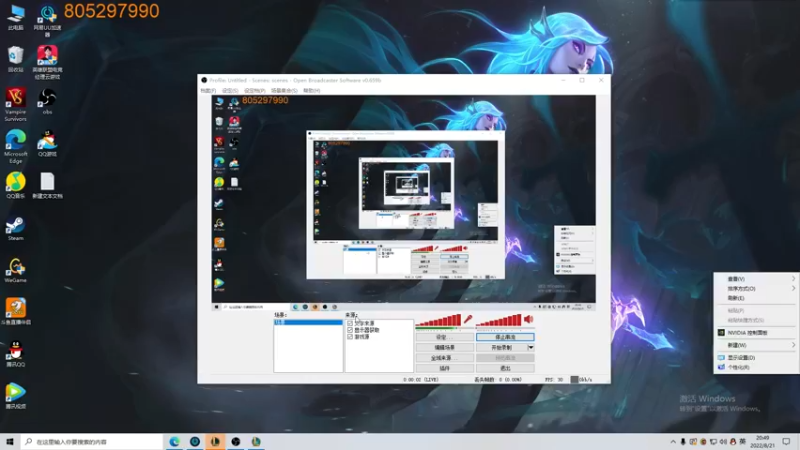Select the Microsoft Edge desktop icon
This screenshot has width=800, height=450.
(x=15, y=146)
